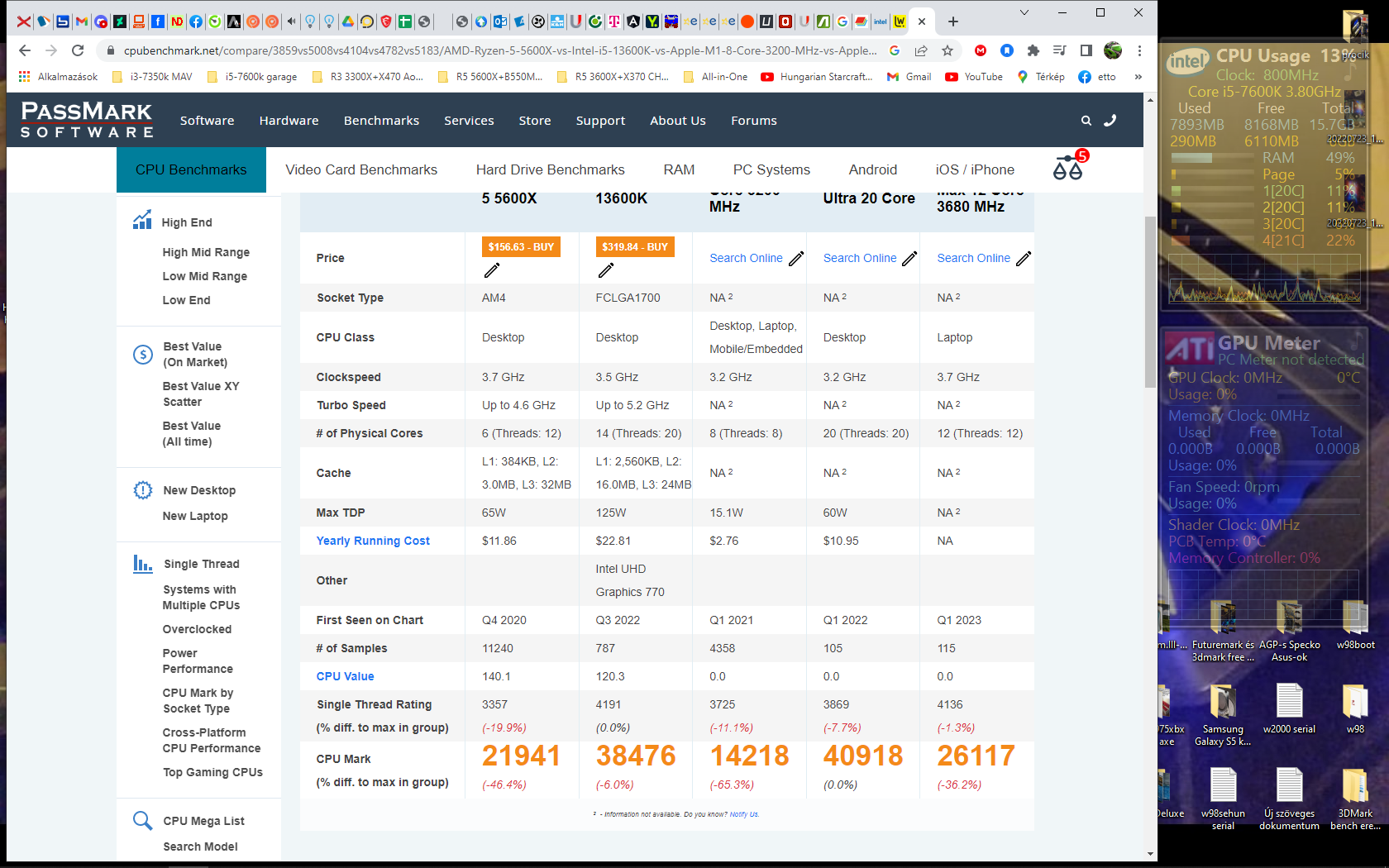
Task: Click the CPU Mega List magnifier icon
Action: tap(143, 820)
